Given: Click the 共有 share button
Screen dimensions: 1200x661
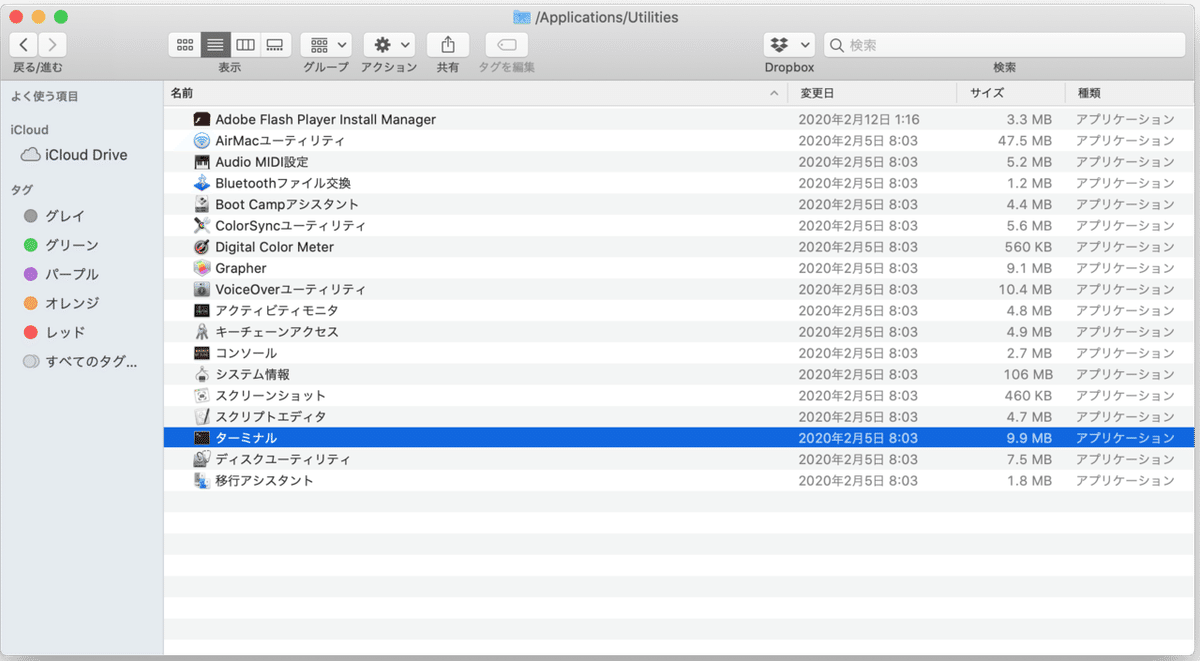Looking at the screenshot, I should pyautogui.click(x=448, y=45).
